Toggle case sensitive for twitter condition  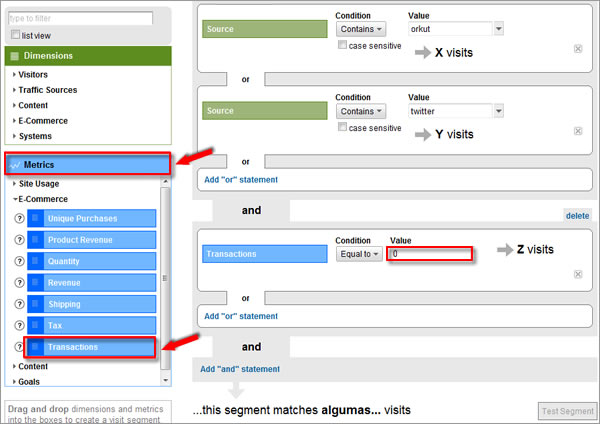pos(343,127)
